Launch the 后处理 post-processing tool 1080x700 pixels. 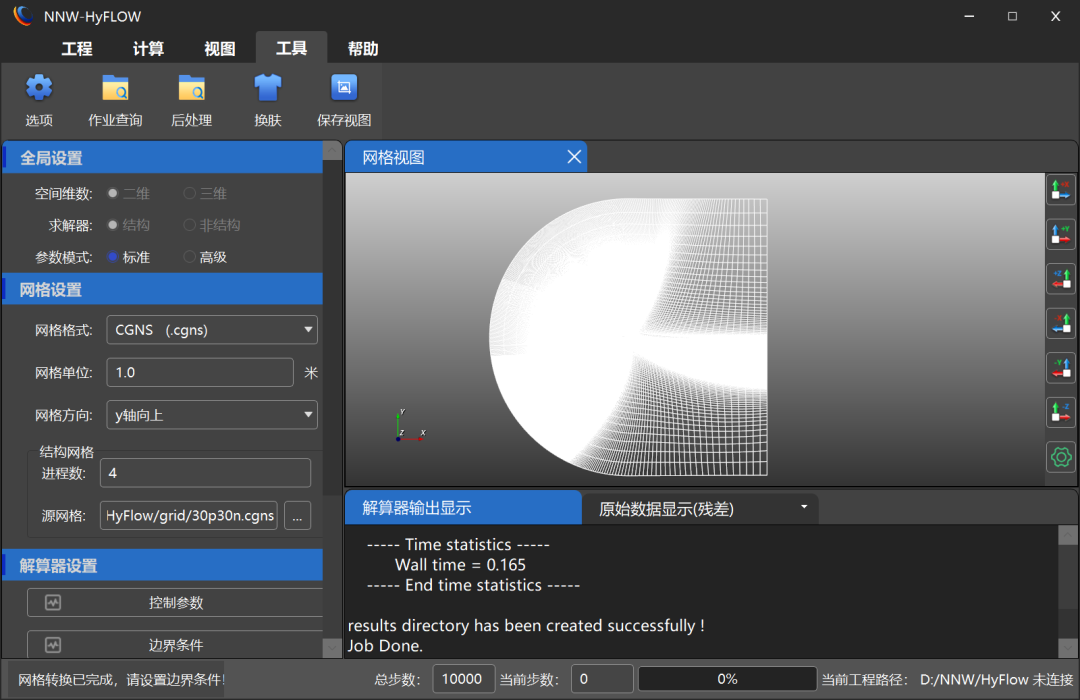(x=191, y=100)
